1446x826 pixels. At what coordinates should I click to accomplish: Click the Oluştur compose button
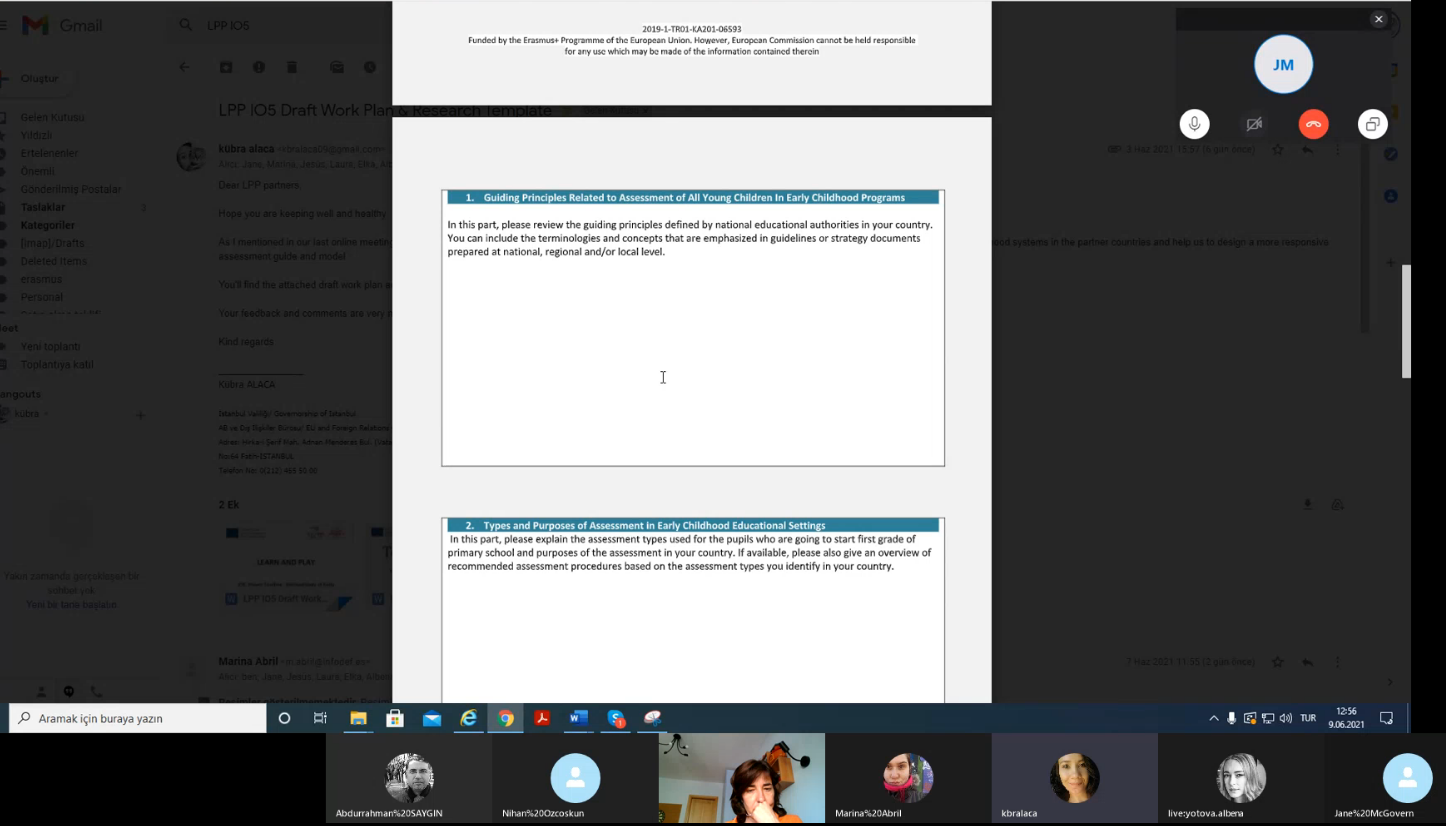40,78
